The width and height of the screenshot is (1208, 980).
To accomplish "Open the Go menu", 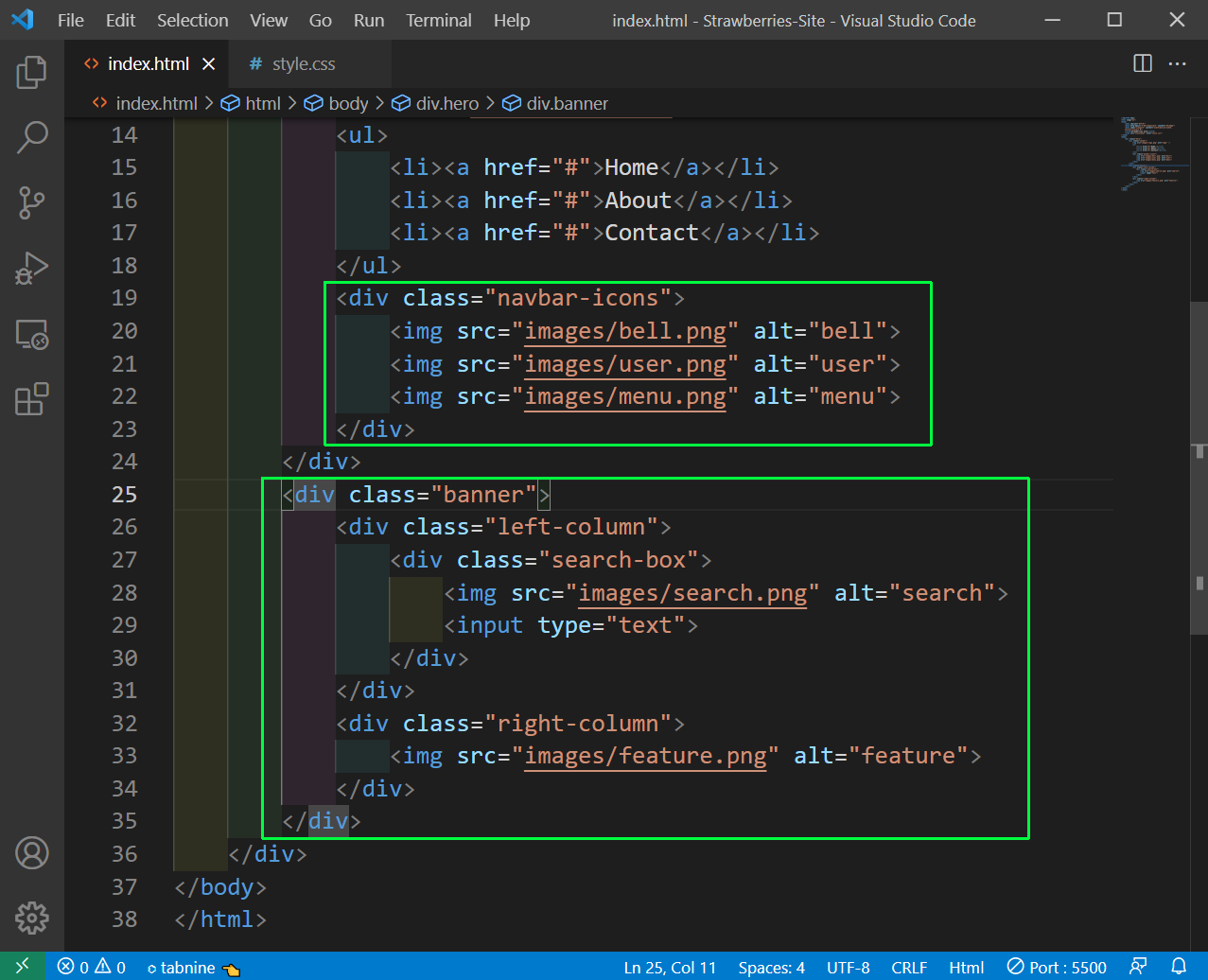I will point(321,20).
